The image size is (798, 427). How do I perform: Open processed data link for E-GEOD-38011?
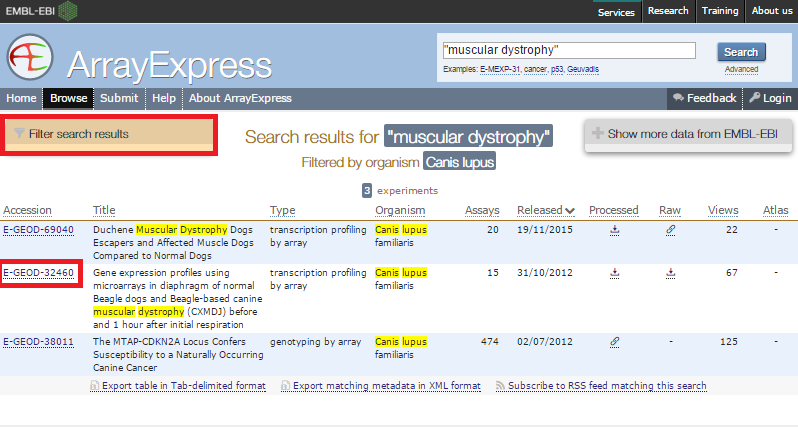click(614, 342)
